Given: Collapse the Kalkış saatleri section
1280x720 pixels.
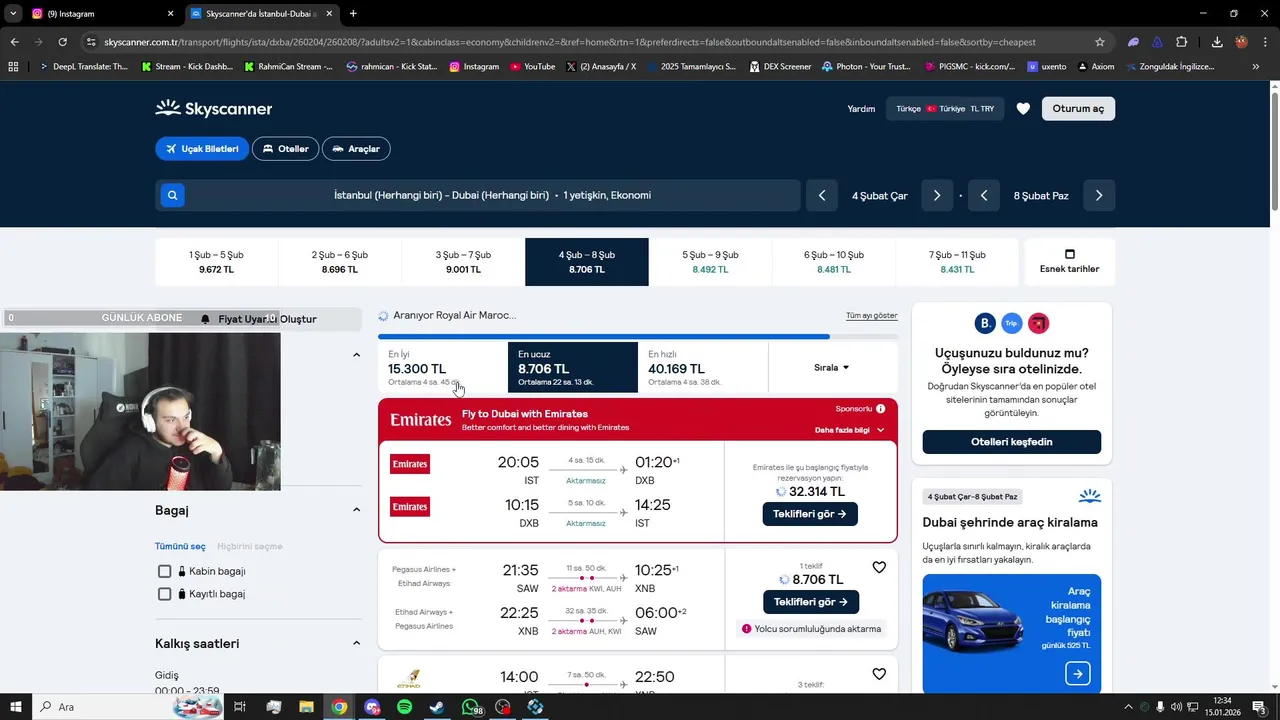Looking at the screenshot, I should pos(356,643).
